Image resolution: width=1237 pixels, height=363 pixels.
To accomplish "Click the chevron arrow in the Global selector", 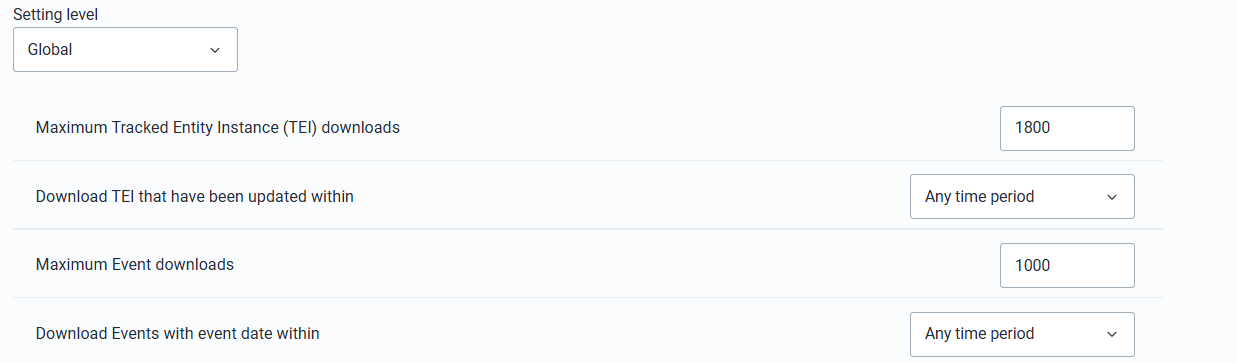I will coord(215,50).
